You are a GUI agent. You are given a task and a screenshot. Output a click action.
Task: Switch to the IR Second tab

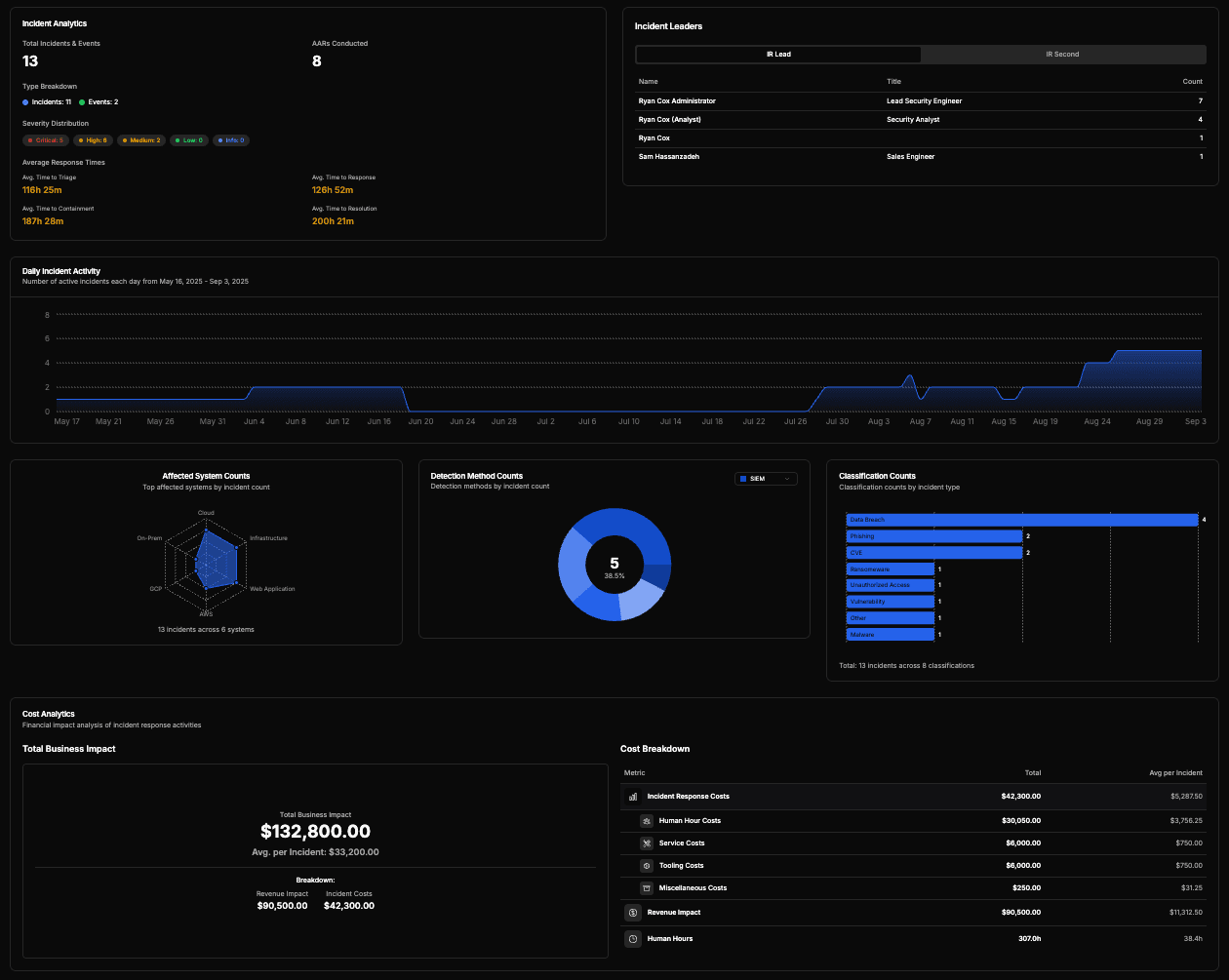[1062, 54]
